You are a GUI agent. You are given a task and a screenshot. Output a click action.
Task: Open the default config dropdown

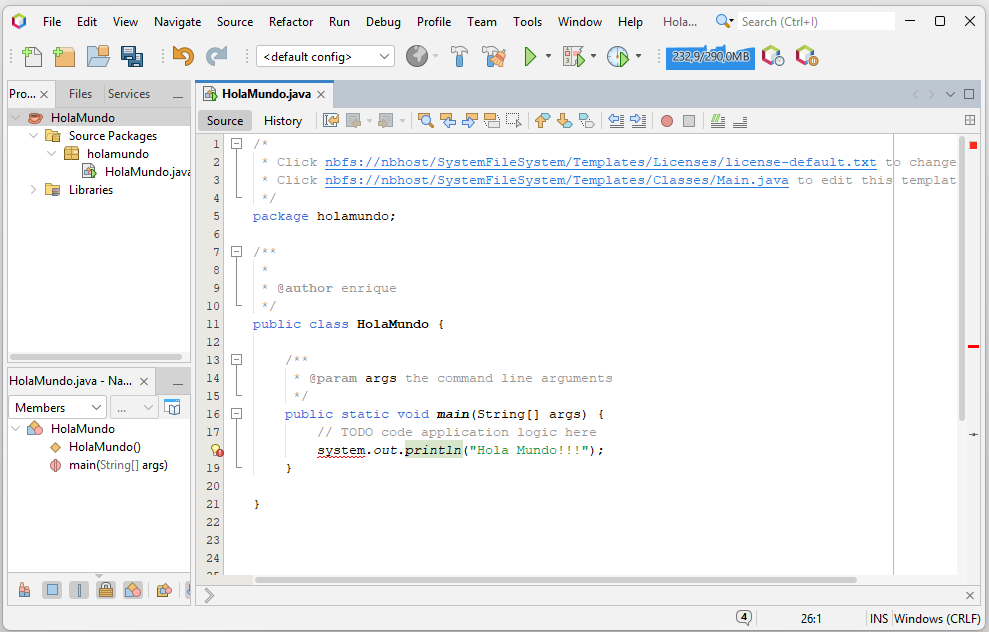pyautogui.click(x=325, y=57)
